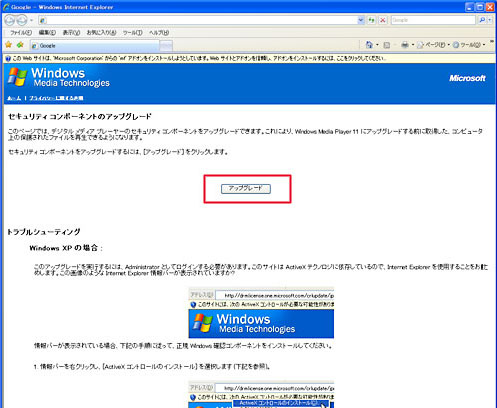This screenshot has width=497, height=408.
Task: Click the first Internet Explorer information bar example image
Action: (x=261, y=313)
